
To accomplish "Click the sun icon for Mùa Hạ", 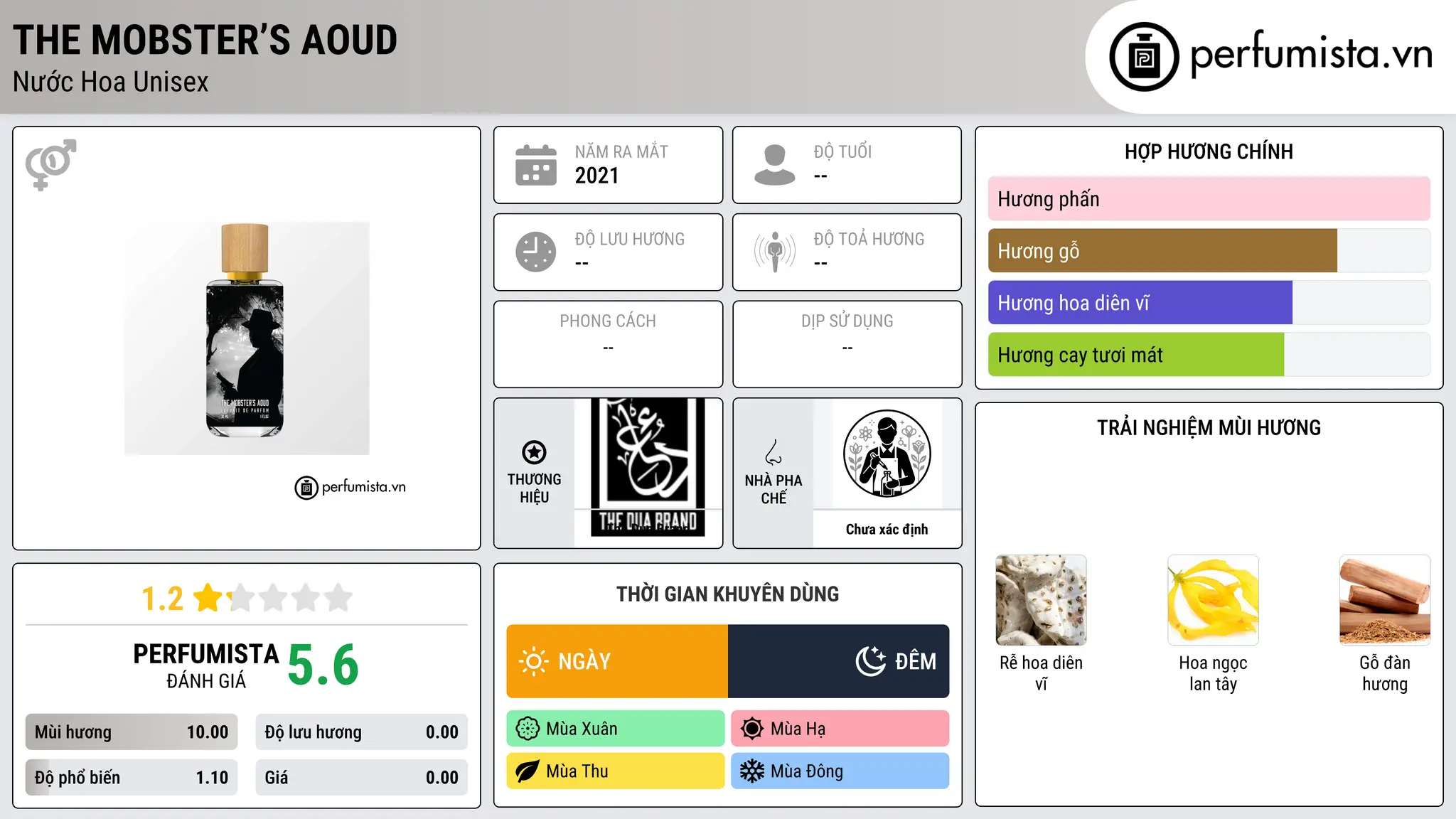I will point(752,729).
